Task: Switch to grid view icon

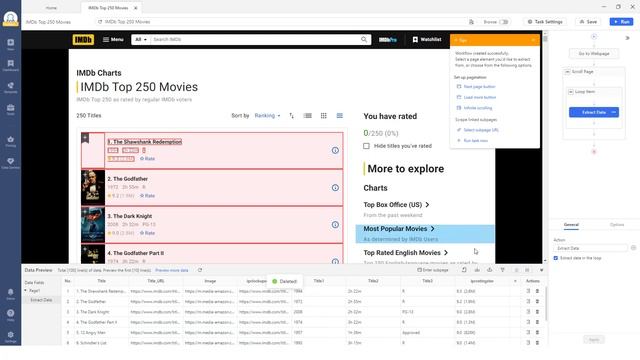Action: click(324, 116)
